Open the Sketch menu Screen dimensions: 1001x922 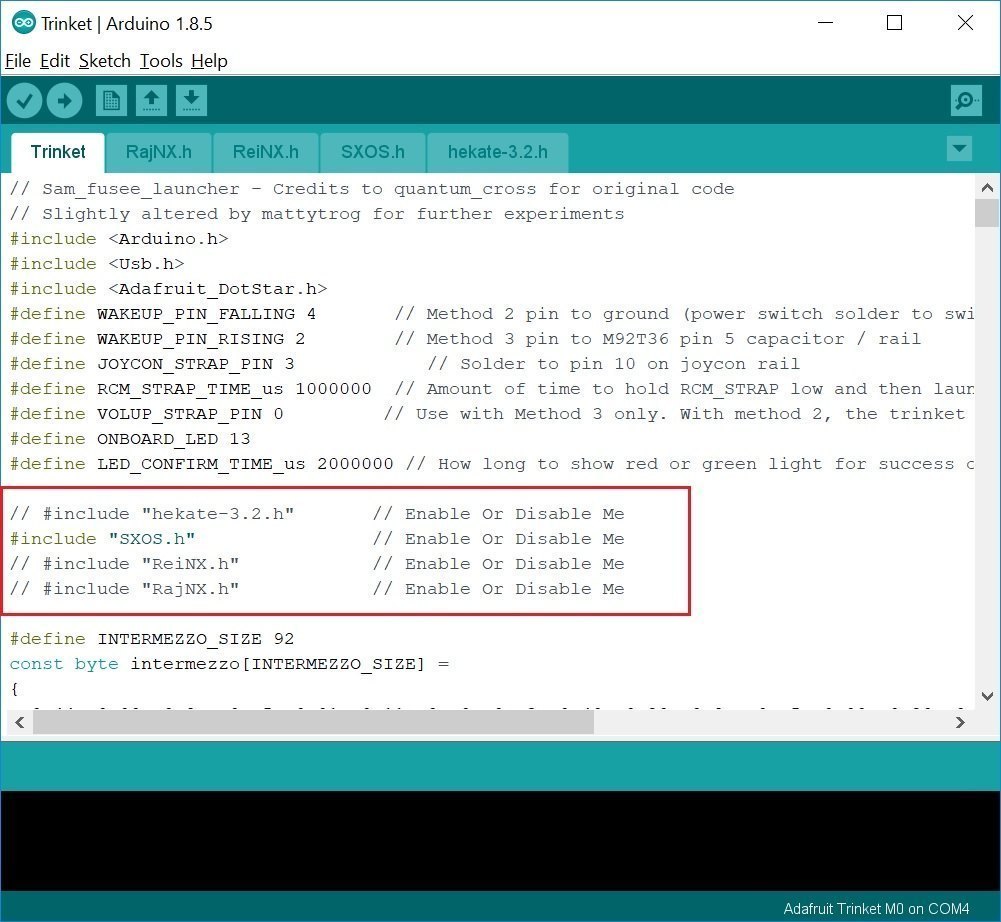[x=105, y=61]
